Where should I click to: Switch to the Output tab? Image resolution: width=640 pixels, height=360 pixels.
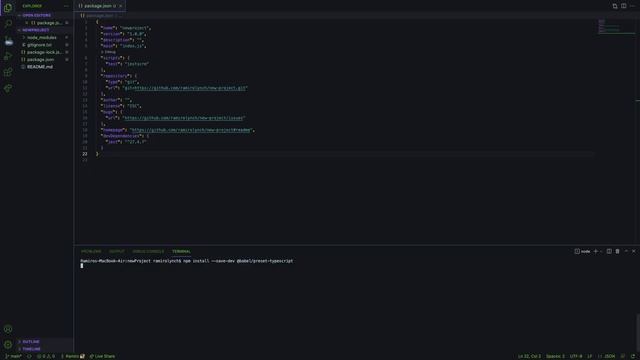coord(117,251)
